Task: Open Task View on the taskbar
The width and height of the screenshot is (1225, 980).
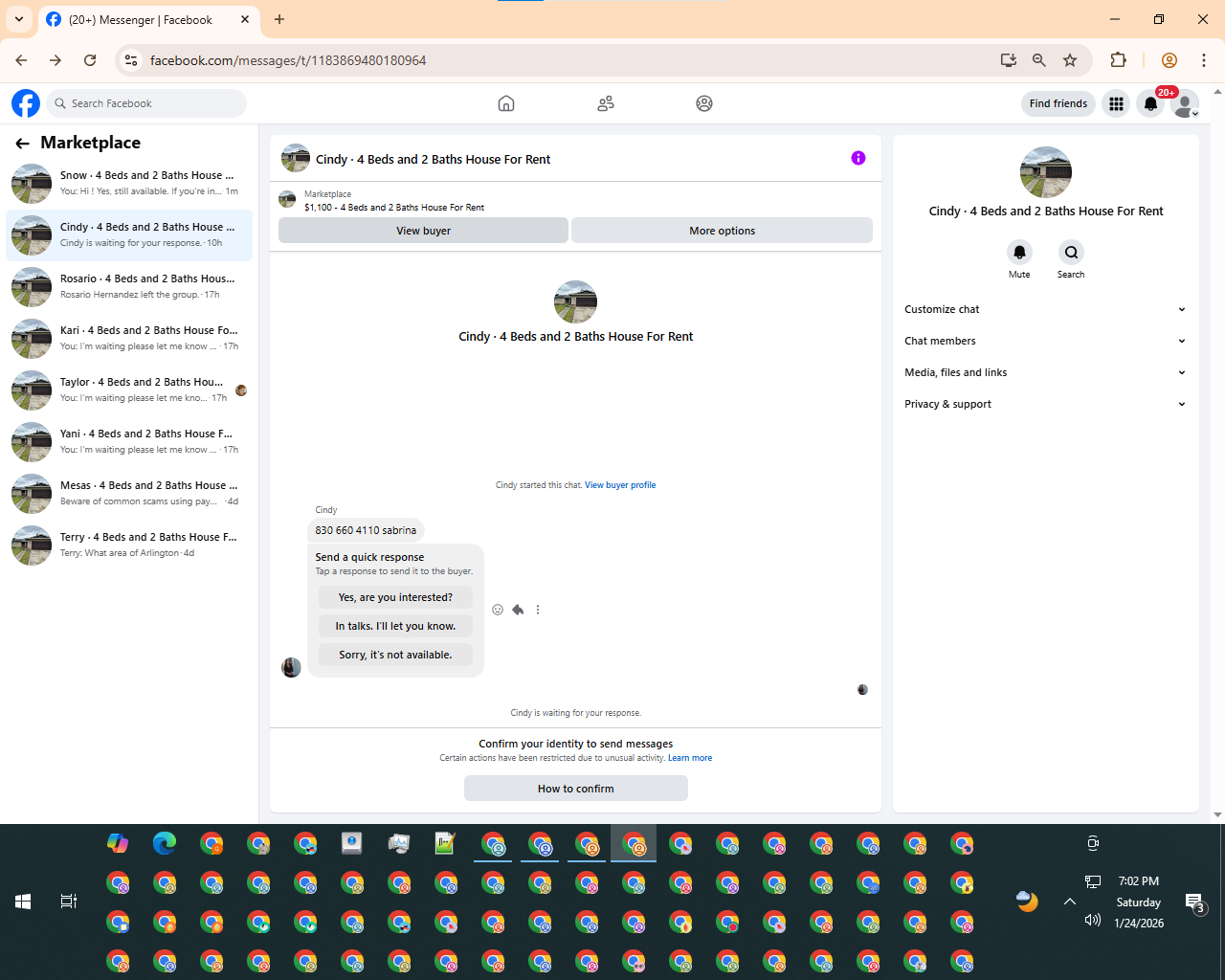Action: coord(69,902)
